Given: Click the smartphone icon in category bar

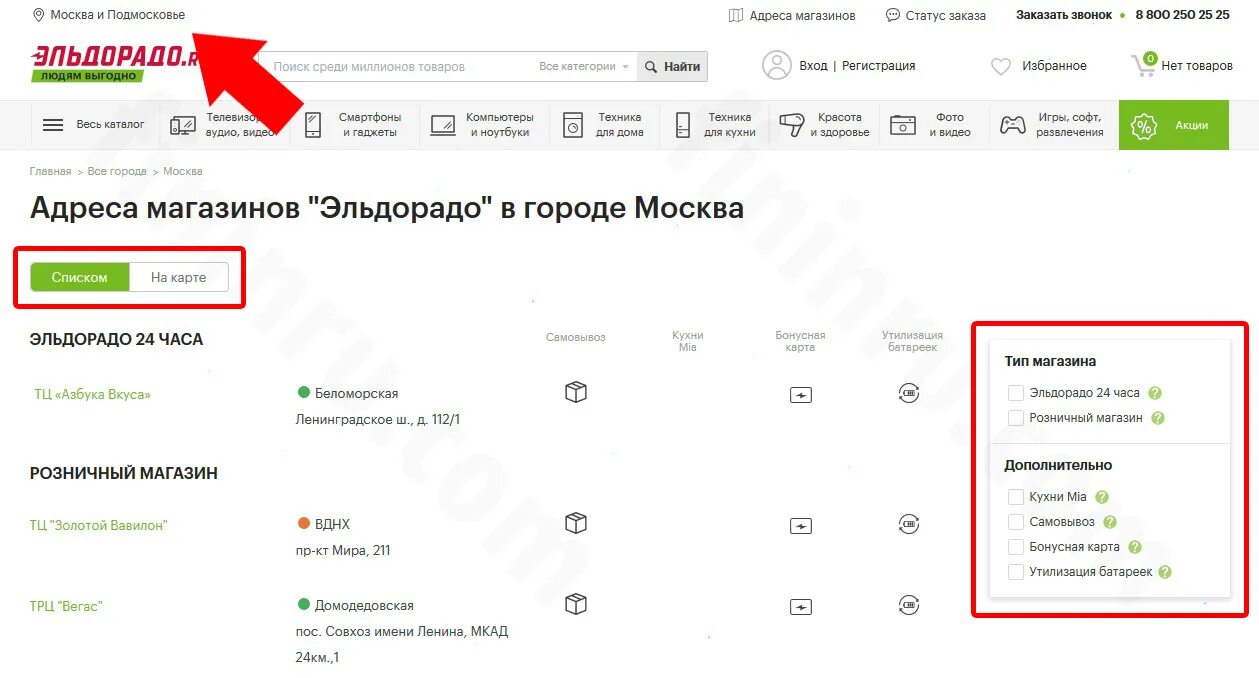Looking at the screenshot, I should [x=313, y=125].
